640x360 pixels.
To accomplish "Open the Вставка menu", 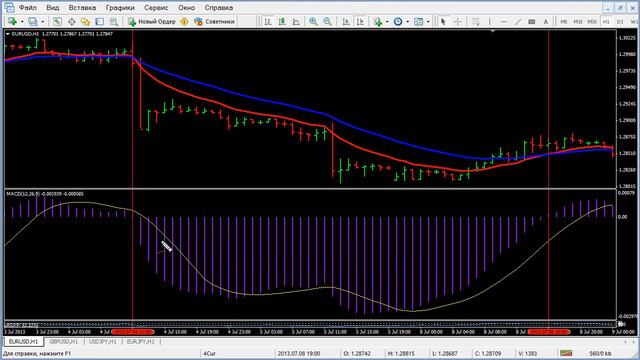I will click(x=82, y=8).
